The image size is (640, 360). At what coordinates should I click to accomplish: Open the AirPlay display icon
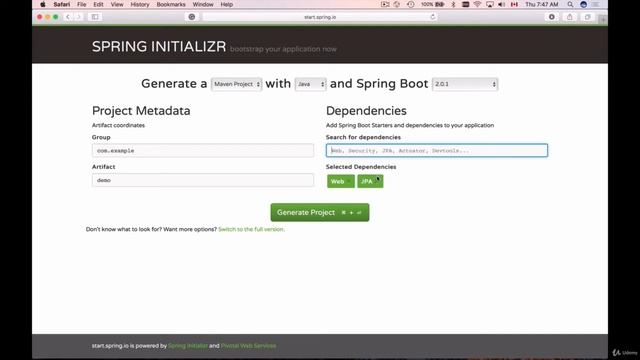tap(489, 4)
